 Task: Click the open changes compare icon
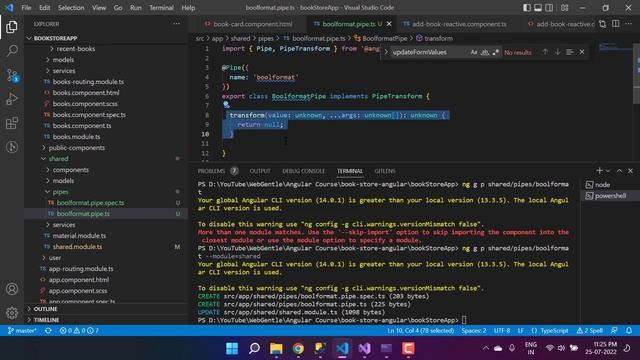click(602, 24)
